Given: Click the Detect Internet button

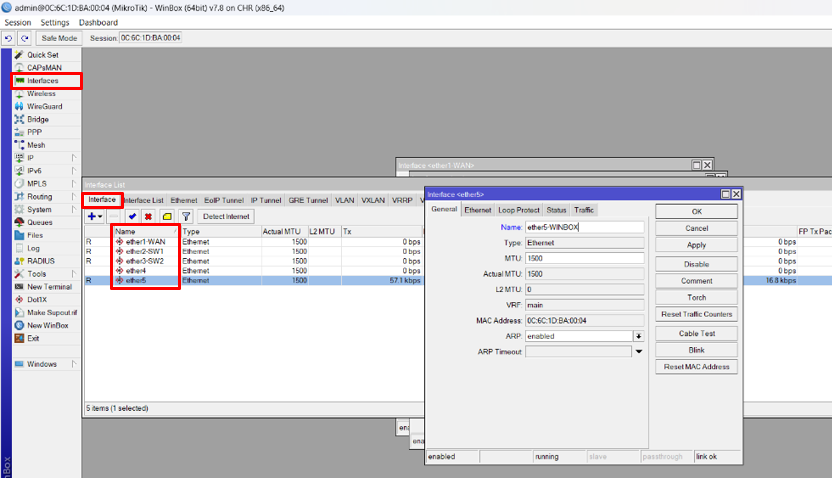Looking at the screenshot, I should pyautogui.click(x=226, y=216).
